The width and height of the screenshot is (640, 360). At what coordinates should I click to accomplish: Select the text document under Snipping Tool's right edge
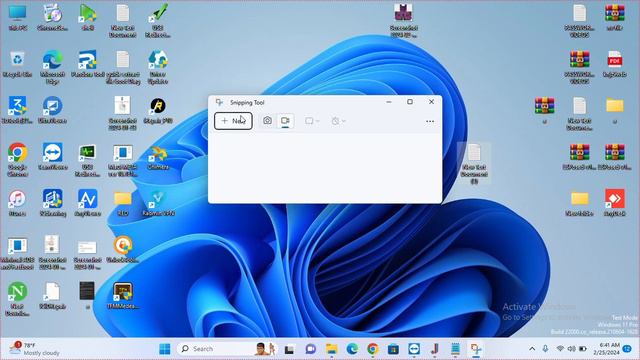coord(474,163)
